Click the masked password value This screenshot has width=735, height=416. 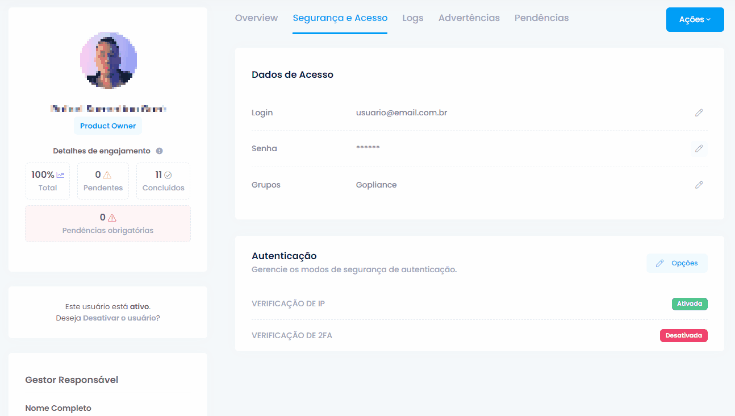coord(368,147)
